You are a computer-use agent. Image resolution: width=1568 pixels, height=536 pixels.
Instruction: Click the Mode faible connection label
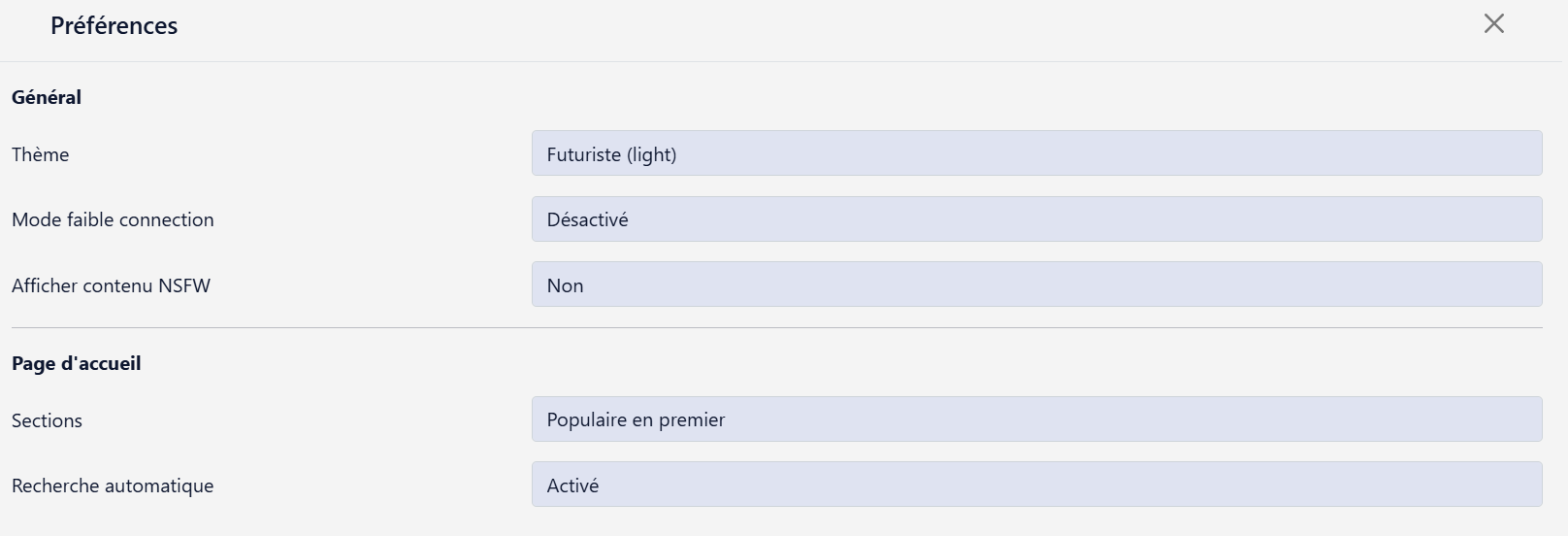pyautogui.click(x=113, y=219)
